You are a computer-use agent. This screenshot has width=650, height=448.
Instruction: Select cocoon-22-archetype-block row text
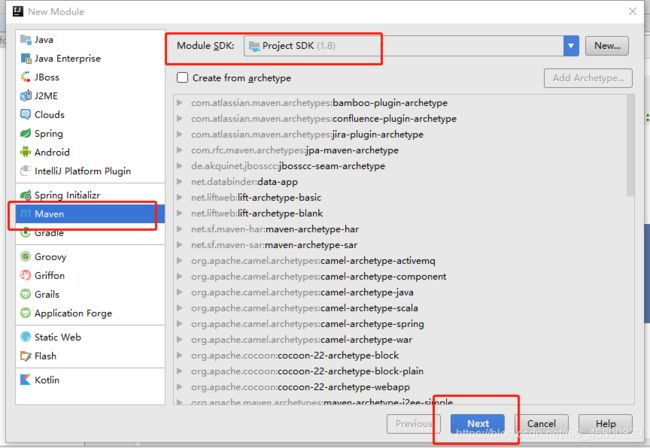click(295, 355)
